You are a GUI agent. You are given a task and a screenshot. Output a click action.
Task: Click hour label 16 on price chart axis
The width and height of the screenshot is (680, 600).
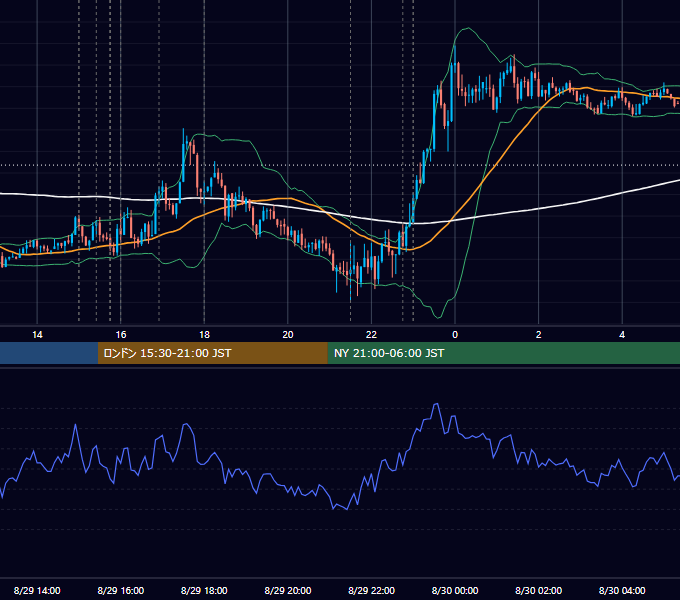point(121,335)
